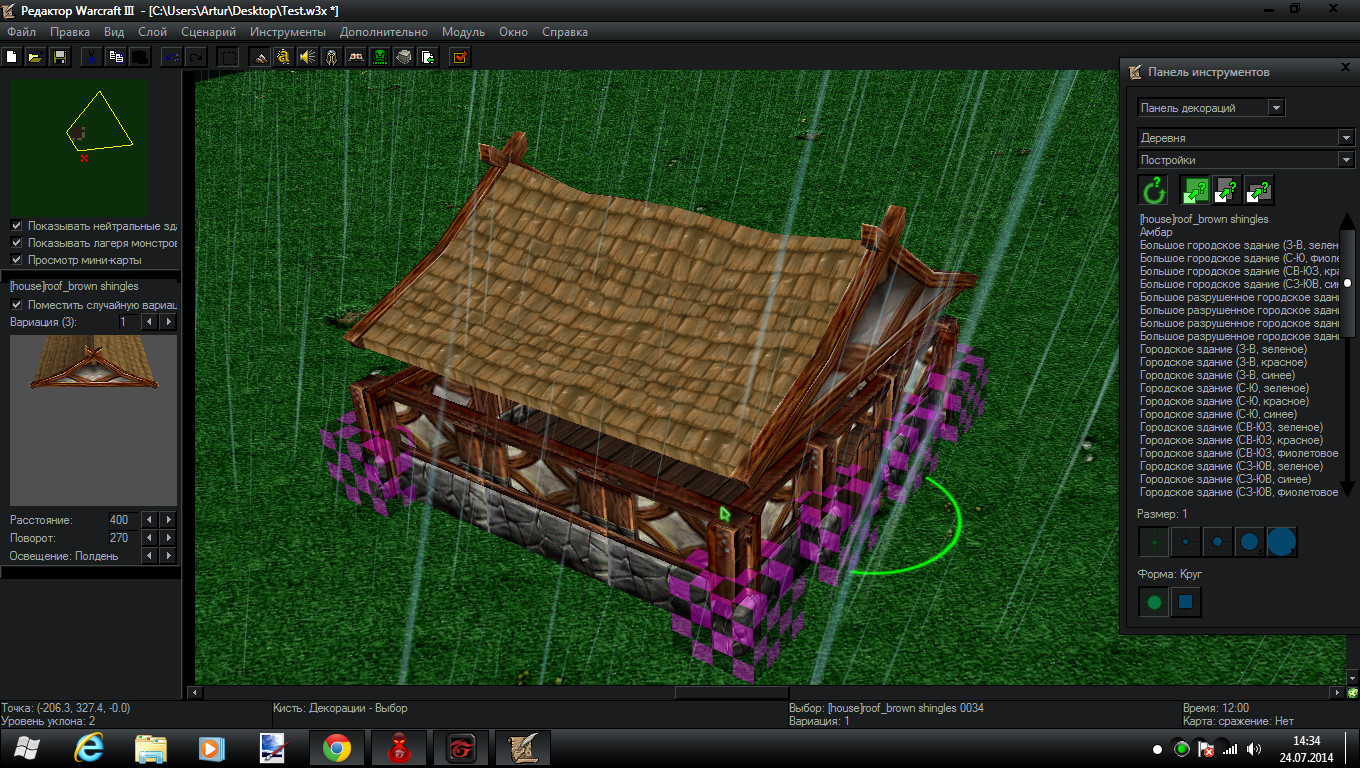This screenshot has height=768, width=1360.
Task: Open the Terrain editor mountain icon
Action: [x=260, y=57]
